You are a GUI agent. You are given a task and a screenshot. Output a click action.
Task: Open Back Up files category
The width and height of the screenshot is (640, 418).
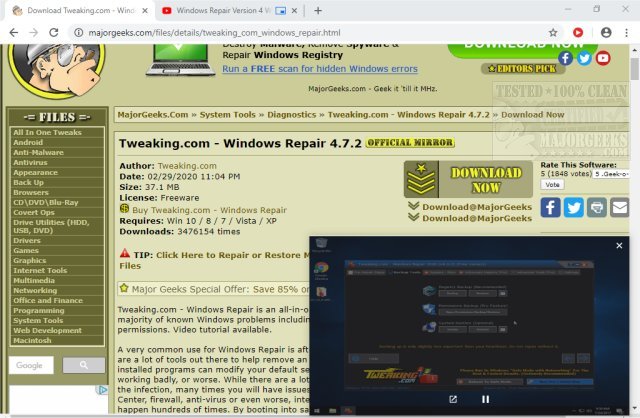coord(28,182)
